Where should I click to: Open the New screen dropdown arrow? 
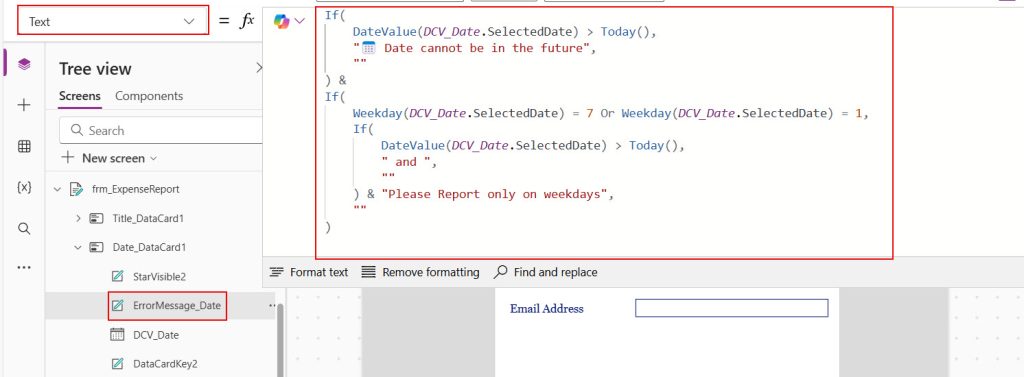click(x=154, y=159)
